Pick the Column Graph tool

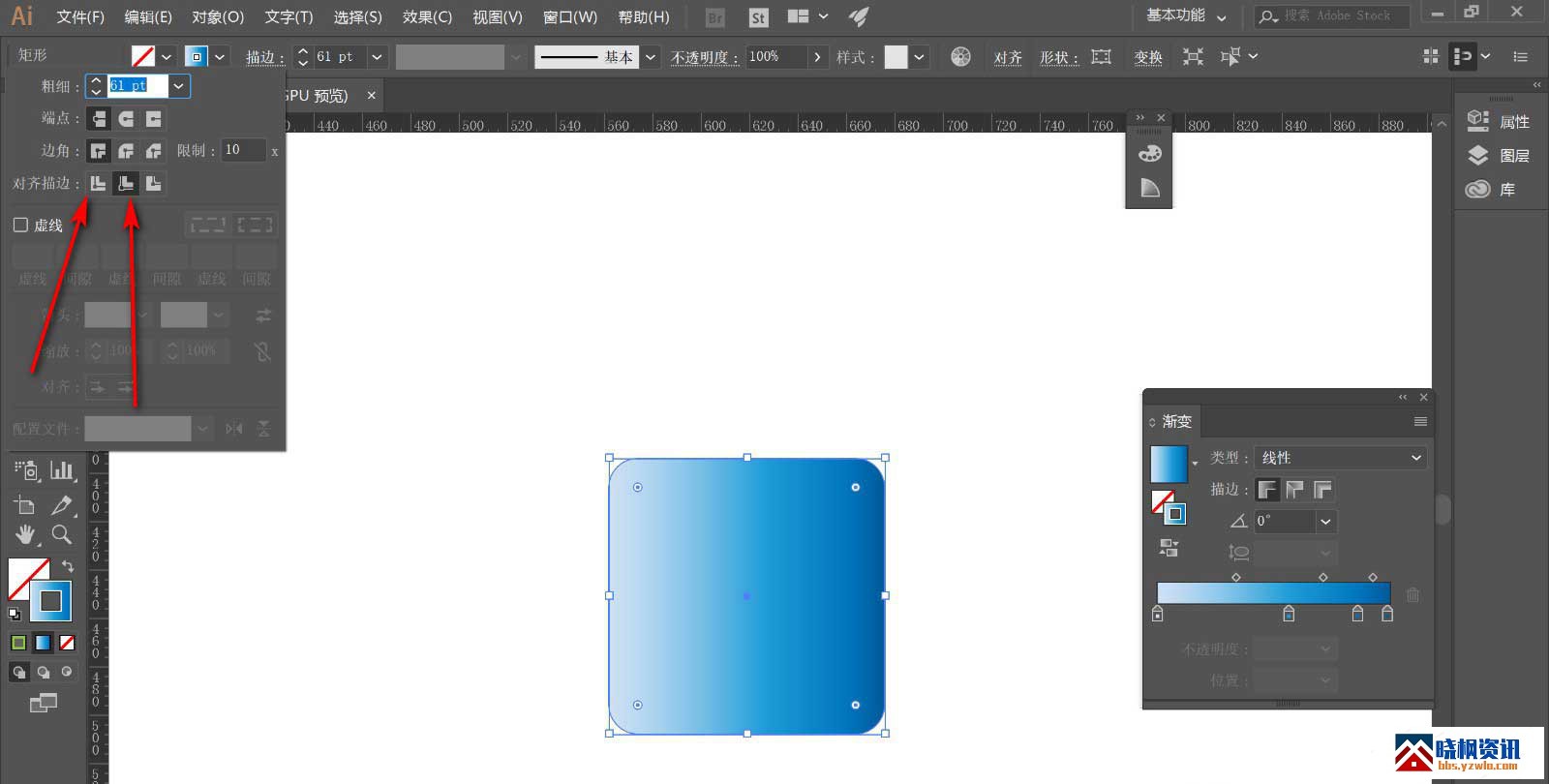coord(62,470)
